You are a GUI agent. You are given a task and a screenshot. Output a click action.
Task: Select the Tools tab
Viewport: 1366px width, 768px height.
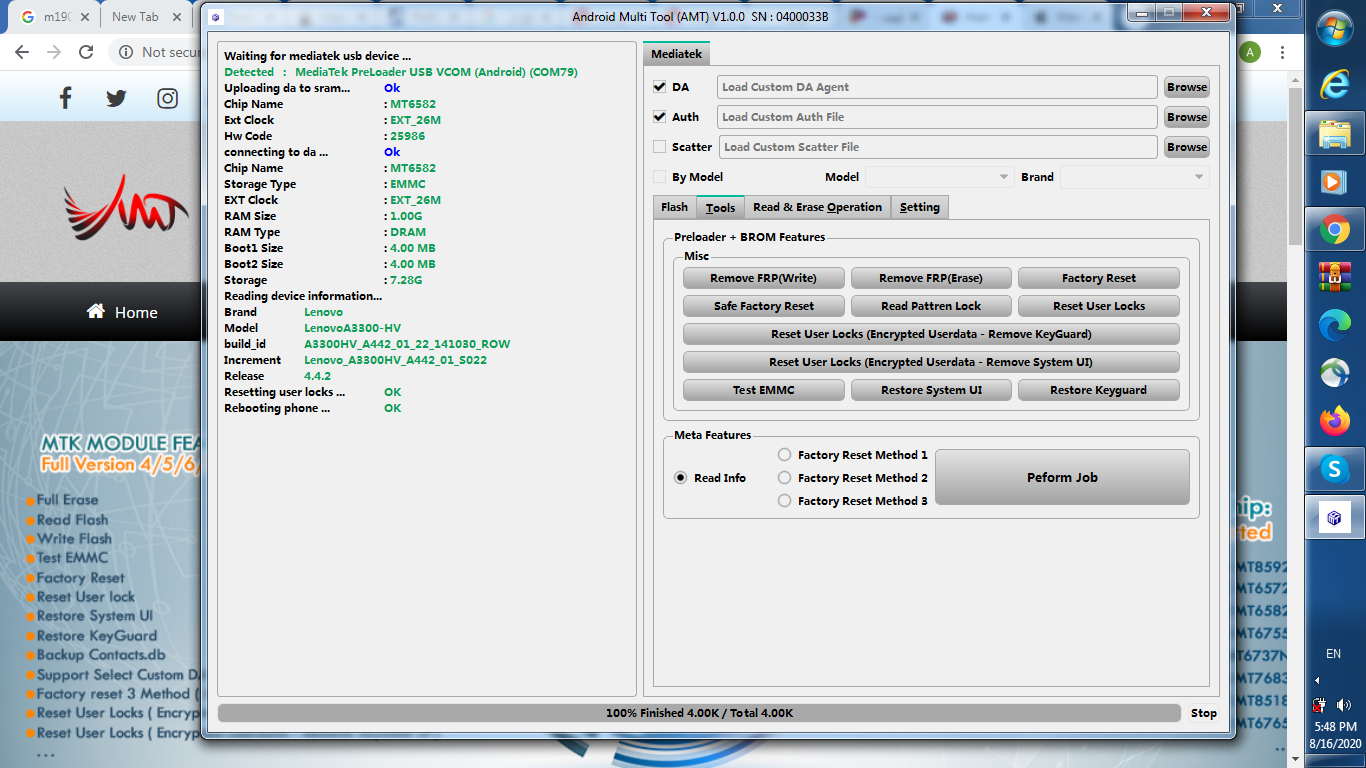pos(720,207)
